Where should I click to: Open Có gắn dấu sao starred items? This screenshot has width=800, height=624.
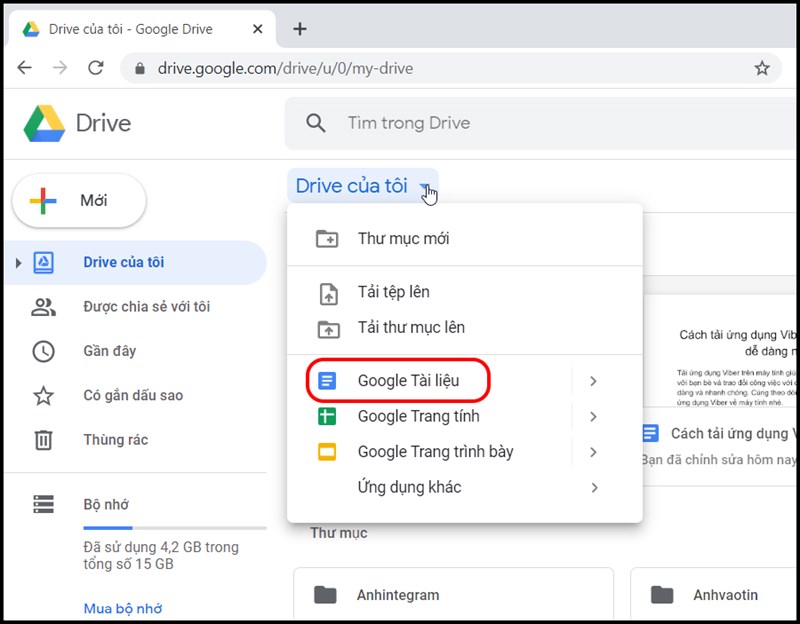pyautogui.click(x=132, y=395)
